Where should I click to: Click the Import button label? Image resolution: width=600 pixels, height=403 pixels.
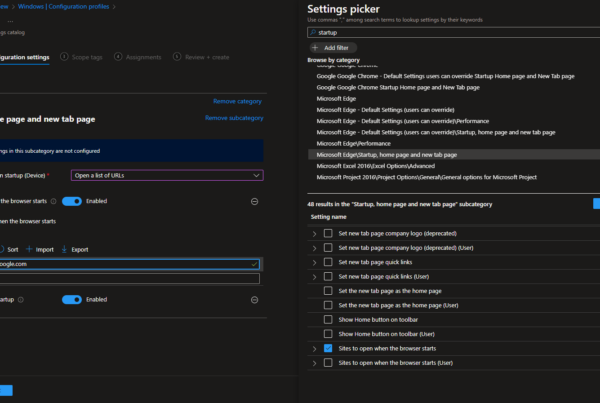click(x=44, y=250)
